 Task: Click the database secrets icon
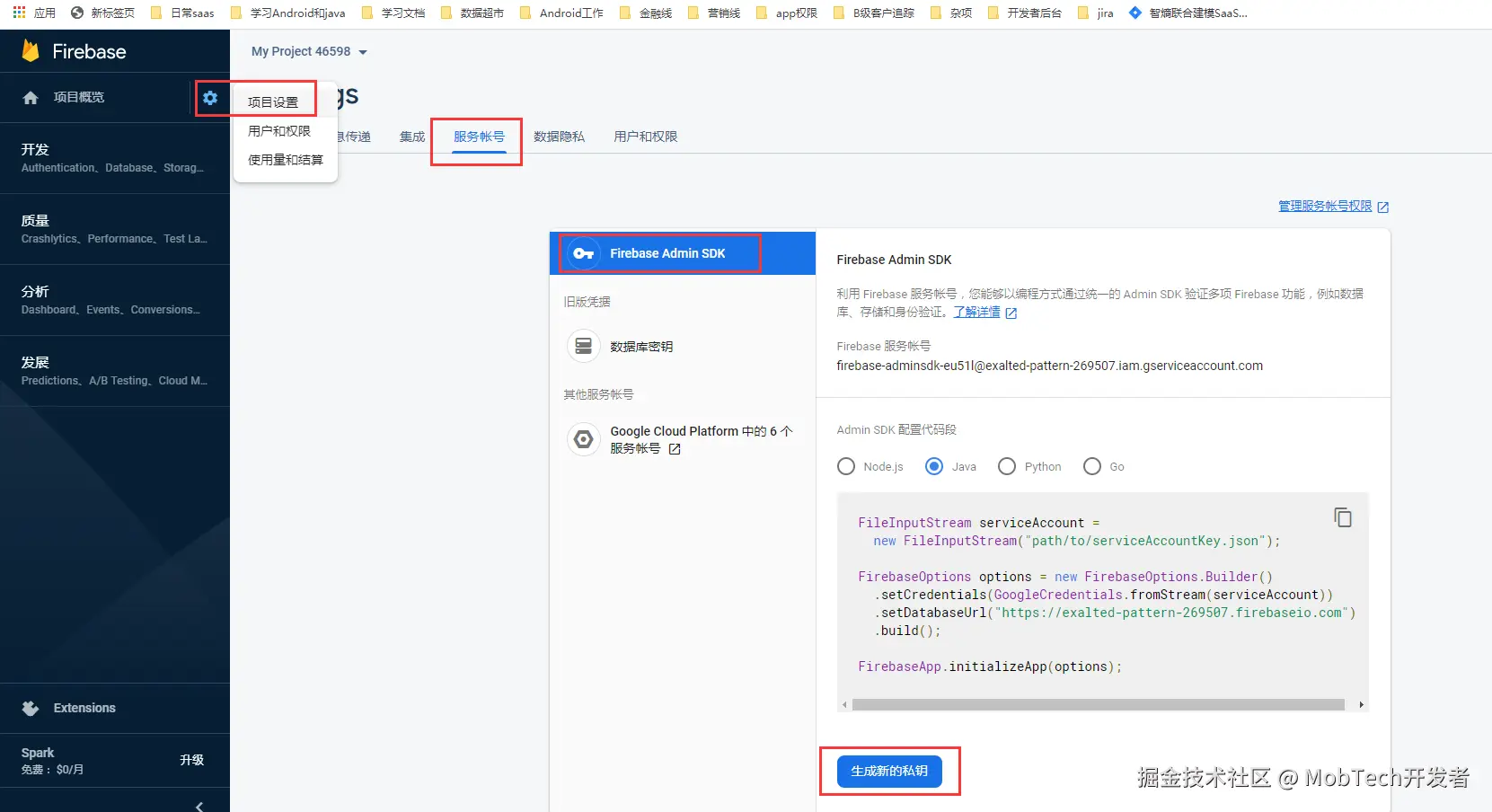click(584, 346)
